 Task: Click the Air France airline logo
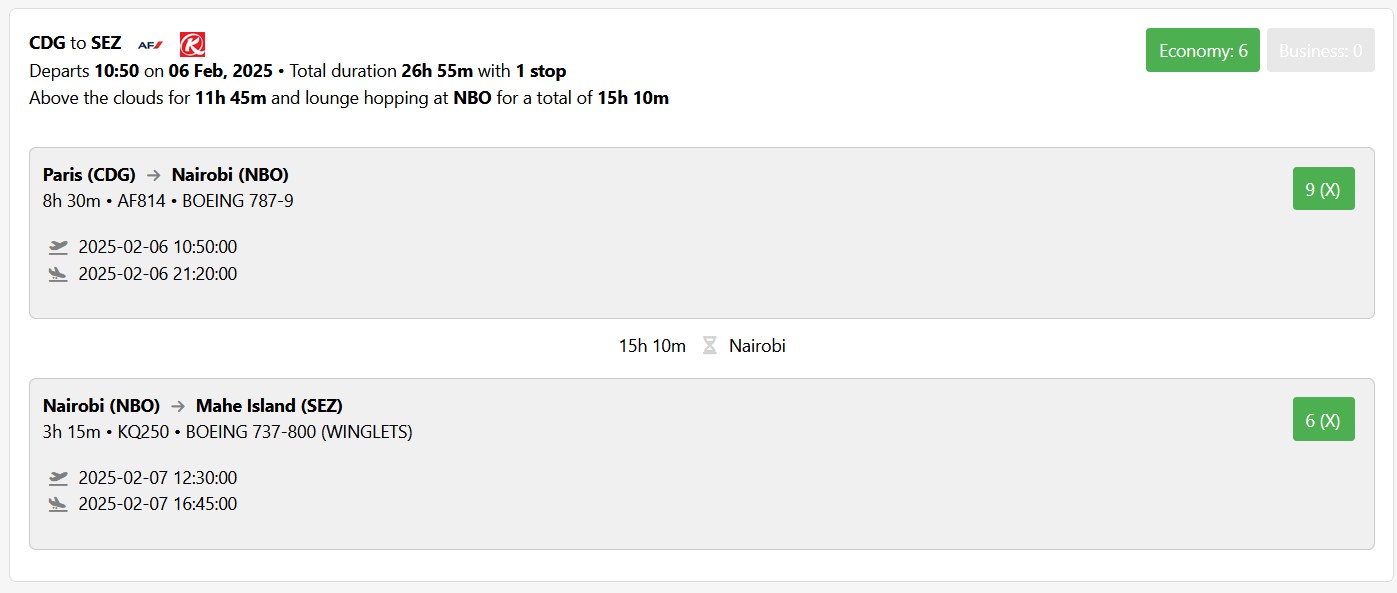tap(150, 44)
